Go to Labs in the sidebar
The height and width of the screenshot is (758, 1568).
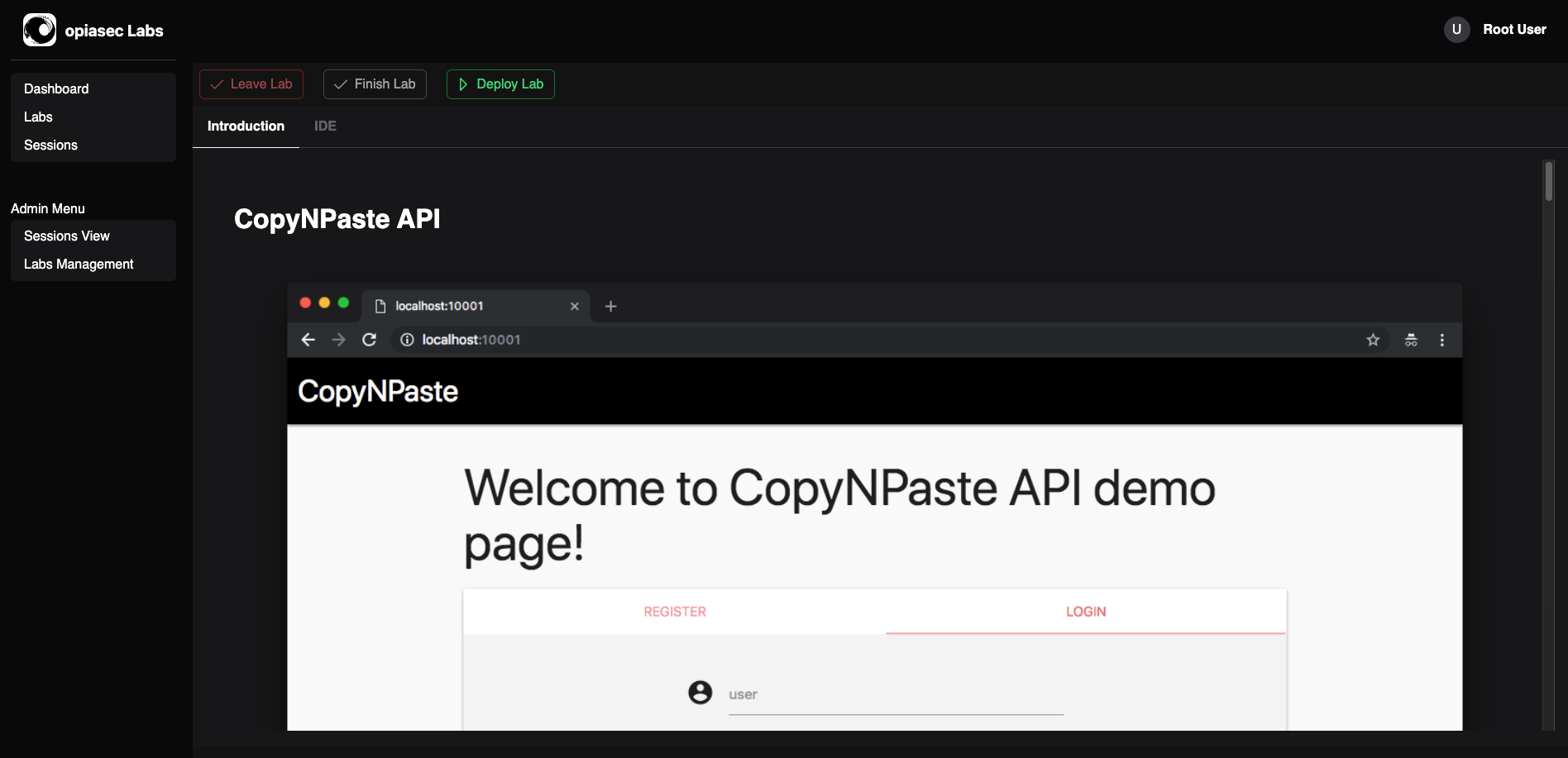click(x=93, y=117)
